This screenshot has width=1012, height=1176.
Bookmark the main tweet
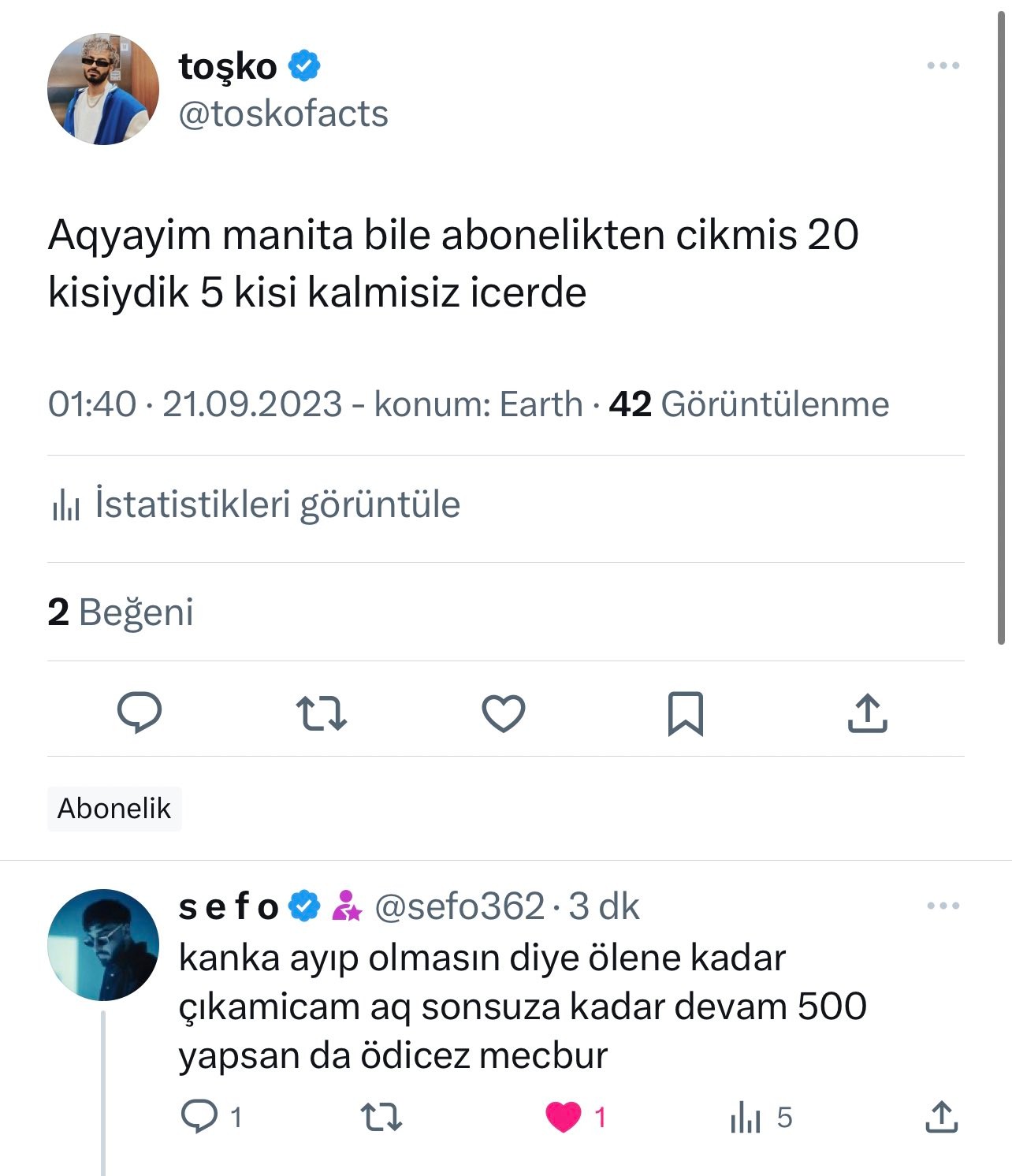[x=685, y=713]
